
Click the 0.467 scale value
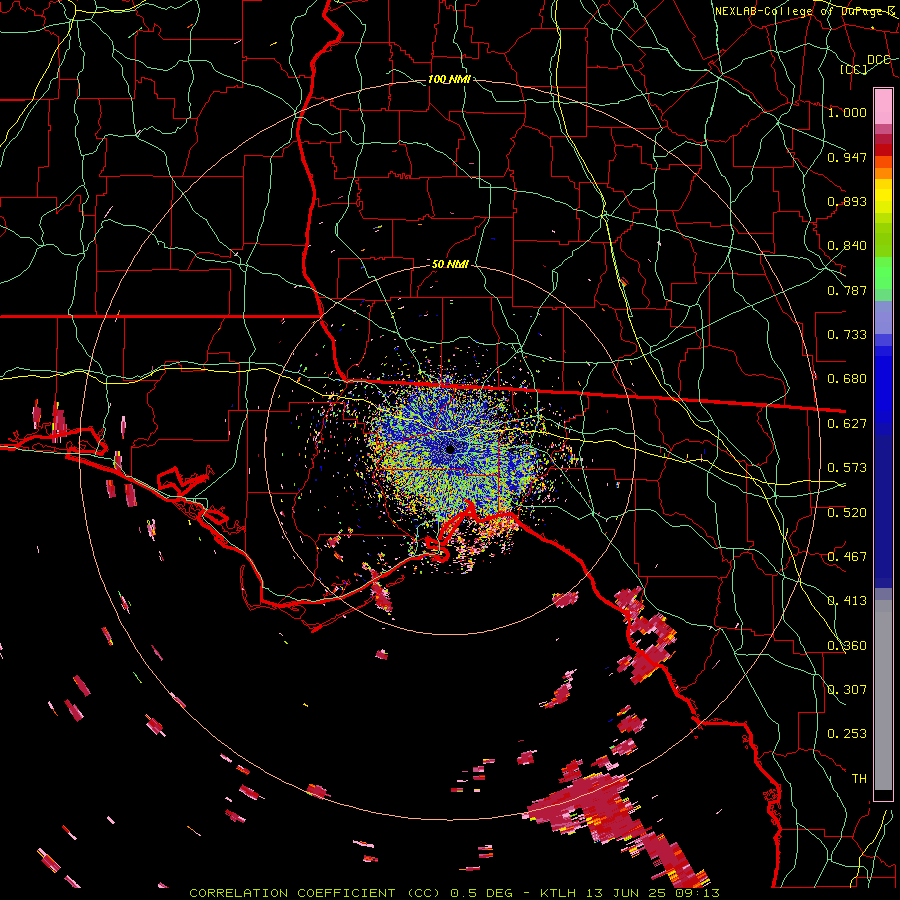point(847,557)
